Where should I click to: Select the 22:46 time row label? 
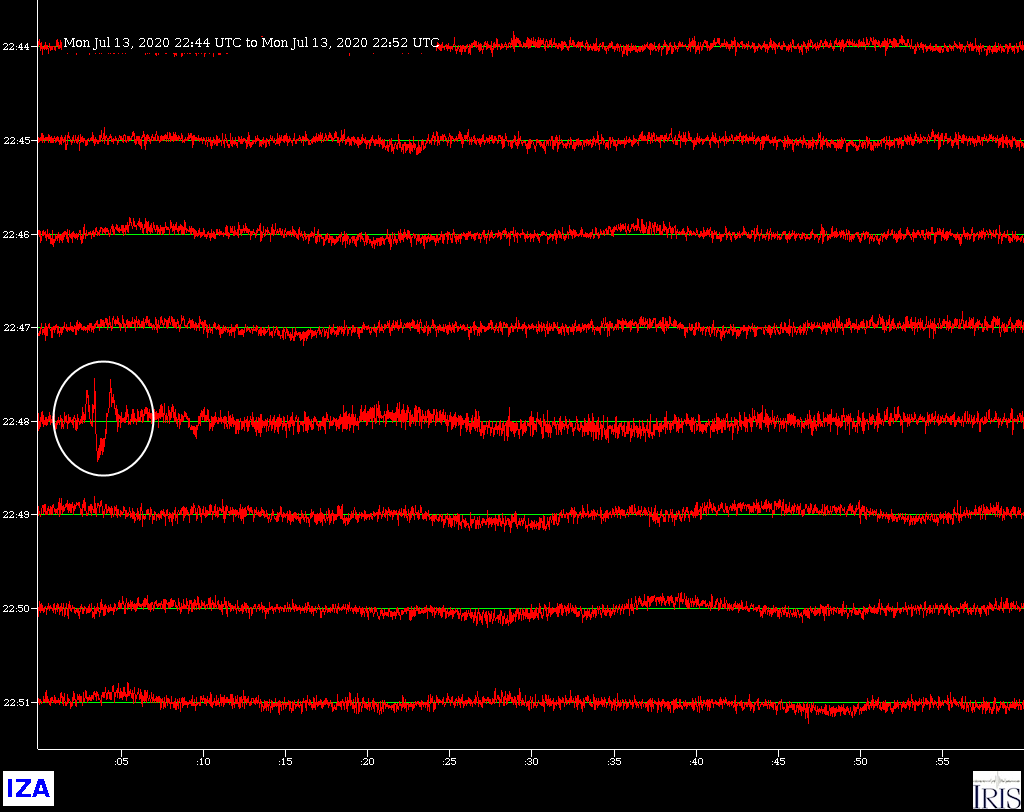tap(18, 235)
